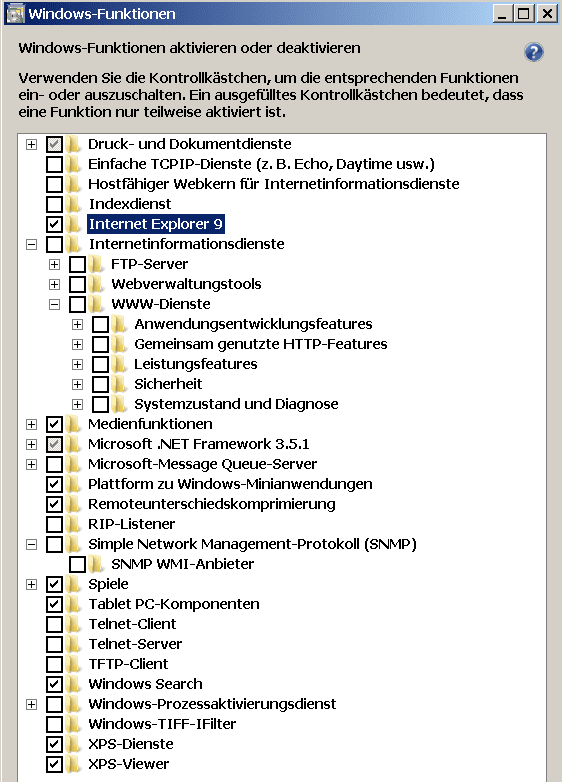Disable the Windows Search checkbox
This screenshot has height=782, width=562.
[54, 684]
